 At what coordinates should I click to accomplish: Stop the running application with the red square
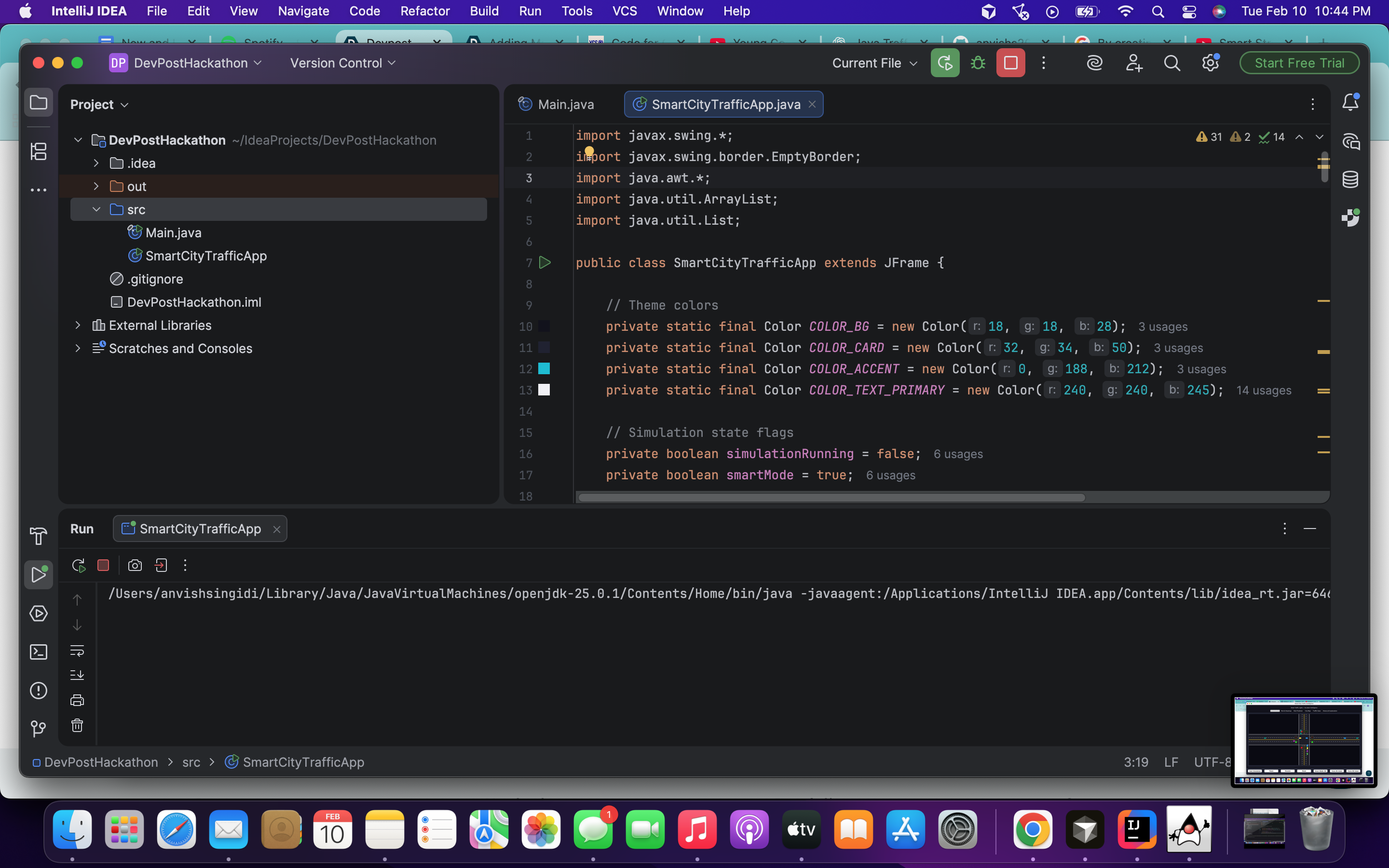click(x=1010, y=63)
